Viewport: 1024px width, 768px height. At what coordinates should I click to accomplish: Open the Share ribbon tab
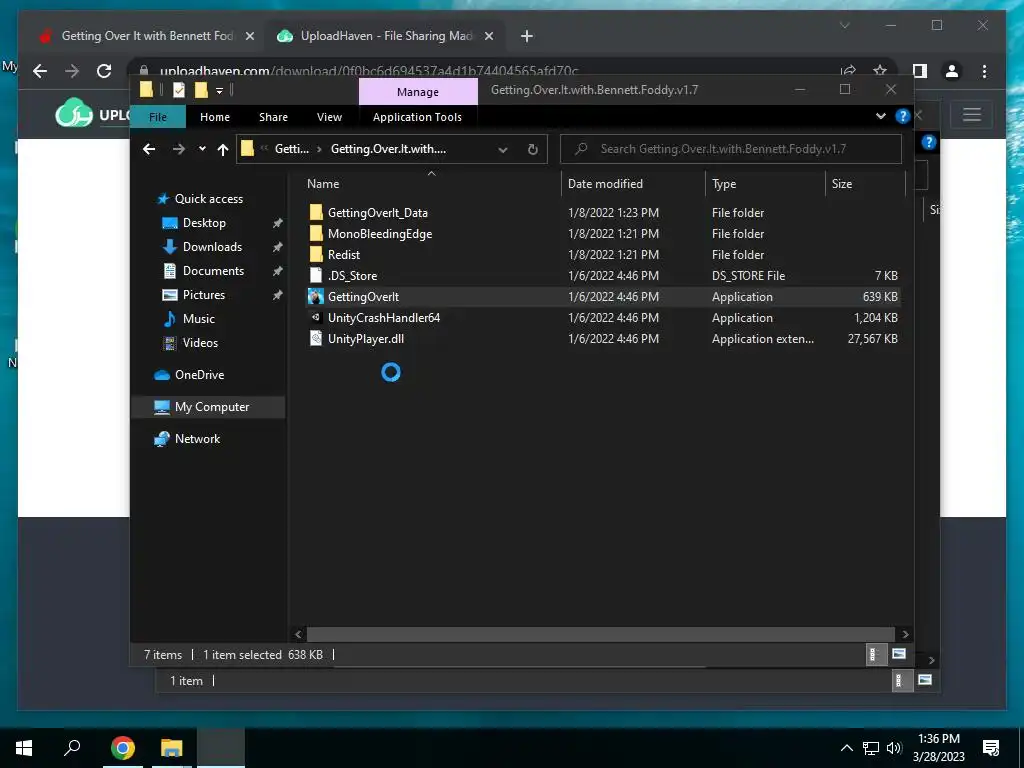pos(273,117)
